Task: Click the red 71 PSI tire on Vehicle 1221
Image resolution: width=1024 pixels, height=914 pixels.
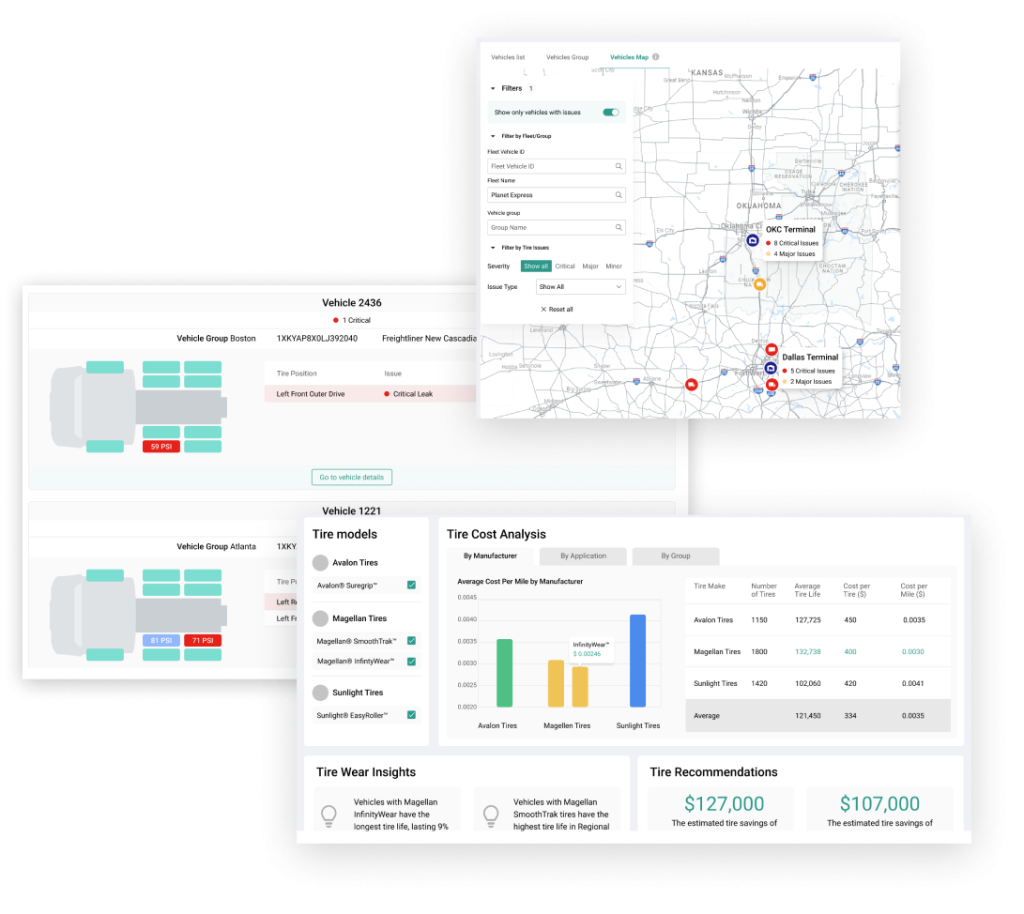Action: [x=202, y=640]
